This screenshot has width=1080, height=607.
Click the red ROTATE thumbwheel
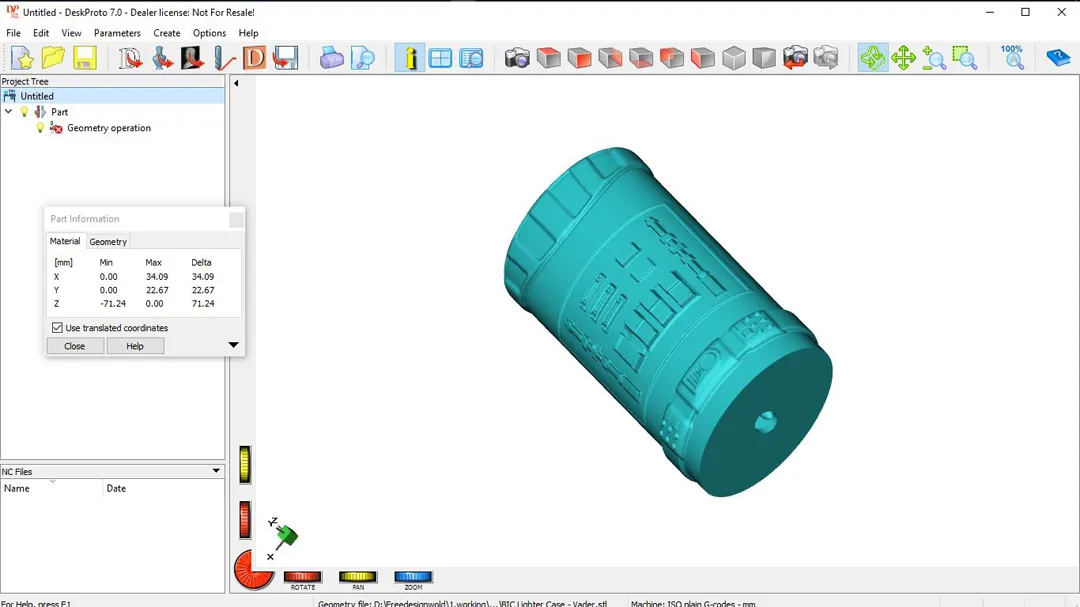point(302,577)
